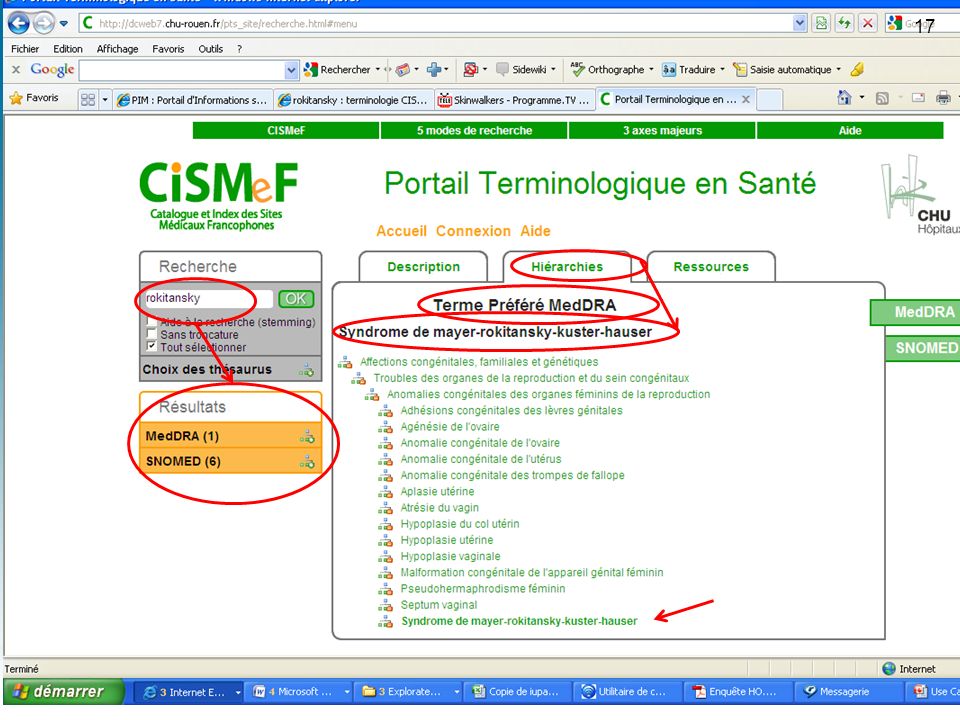Toggle the Sans troncature checkbox
960x720 pixels.
[151, 334]
